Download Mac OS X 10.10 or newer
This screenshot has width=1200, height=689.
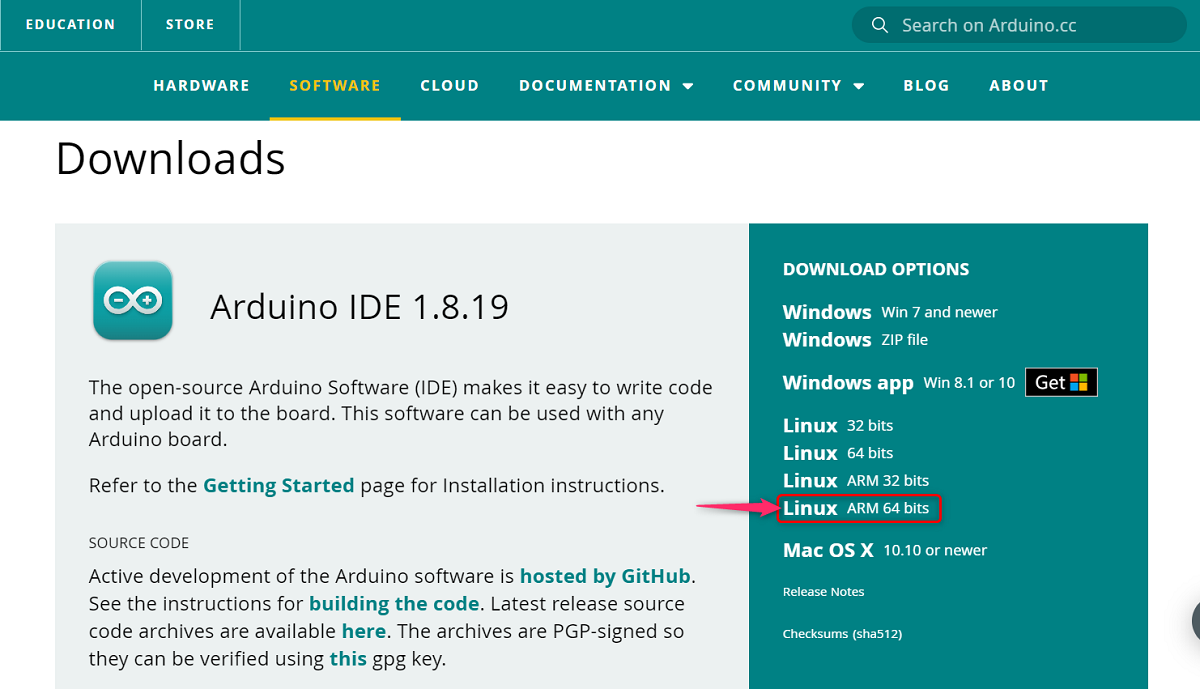884,550
